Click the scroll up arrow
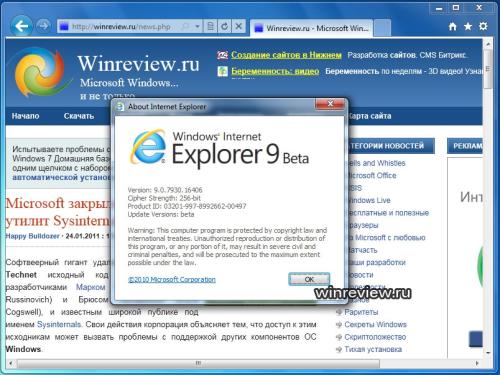The width and height of the screenshot is (500, 375). (x=488, y=43)
